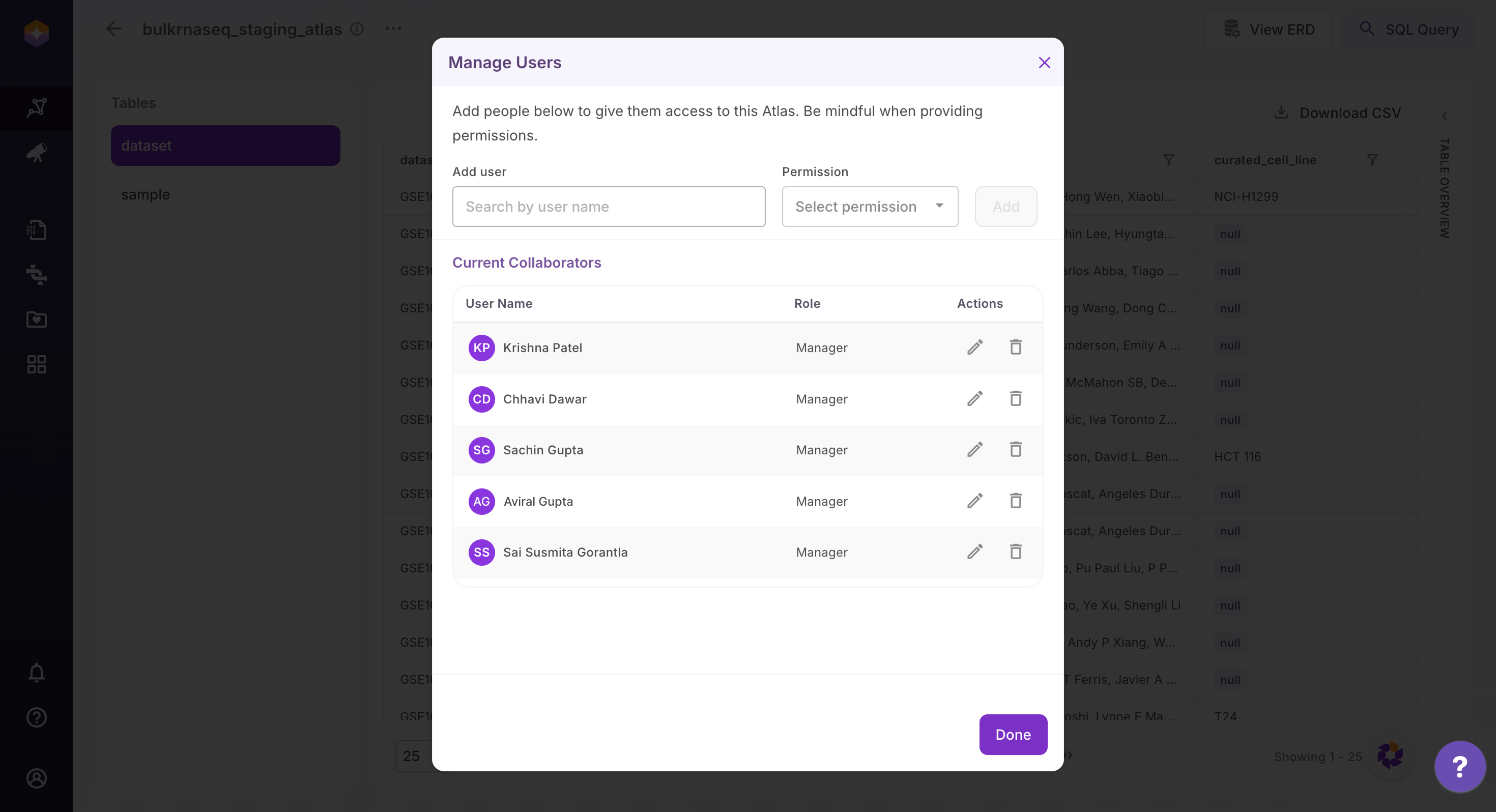Remove Aviral Gupta using trash icon
Screen dimensions: 1496x812
1015,501
